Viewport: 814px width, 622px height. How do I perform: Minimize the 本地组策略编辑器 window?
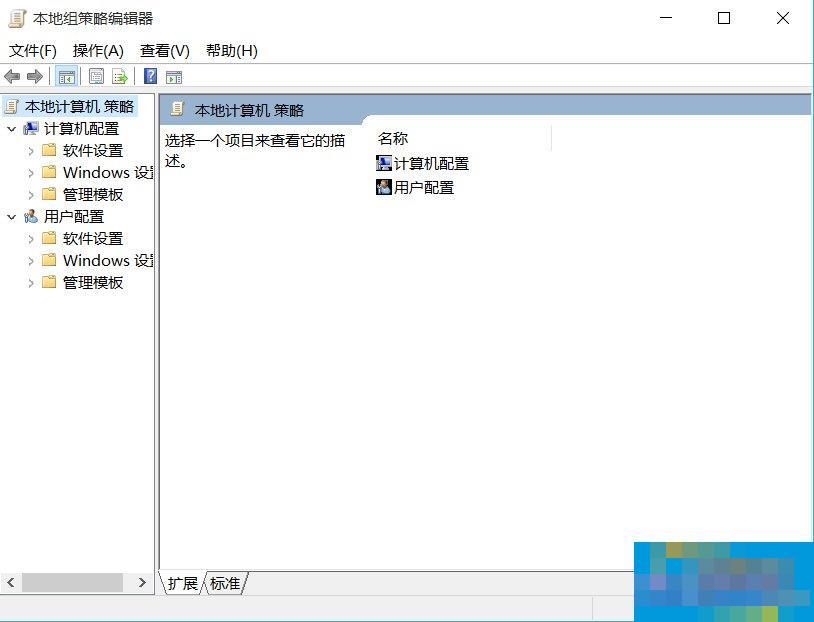pyautogui.click(x=666, y=18)
